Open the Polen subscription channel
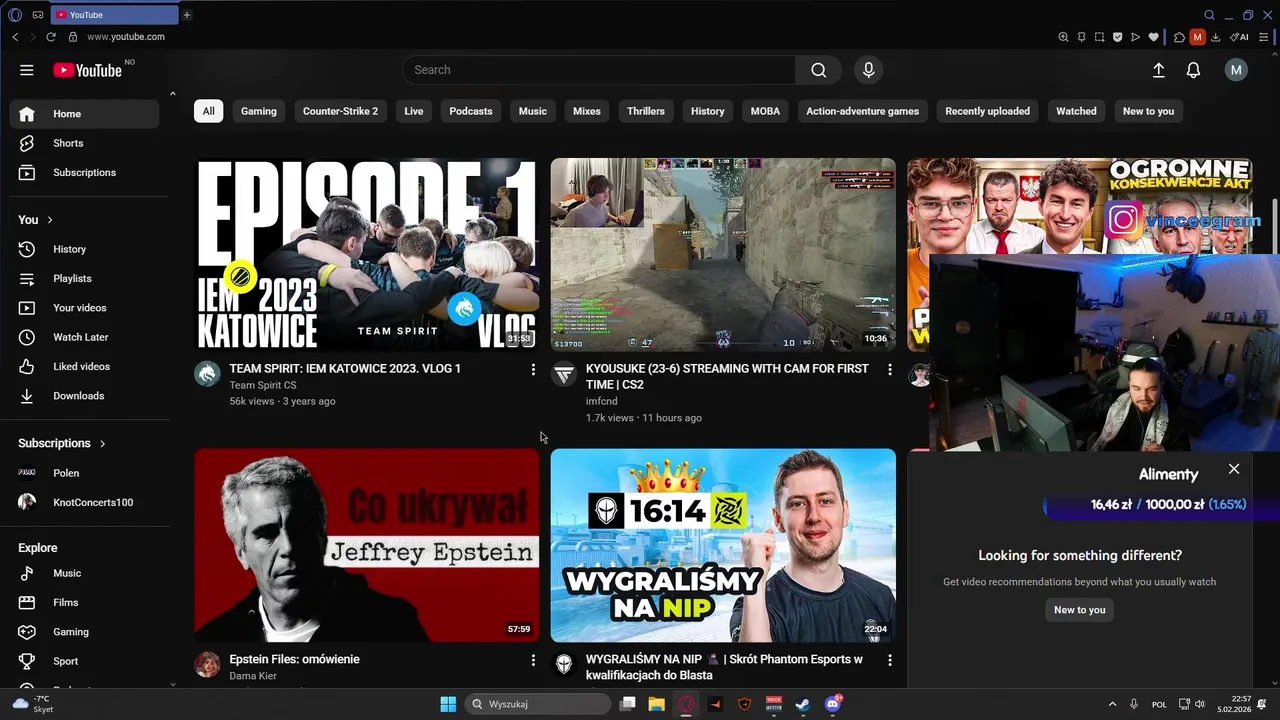Image resolution: width=1280 pixels, height=720 pixels. click(x=84, y=473)
